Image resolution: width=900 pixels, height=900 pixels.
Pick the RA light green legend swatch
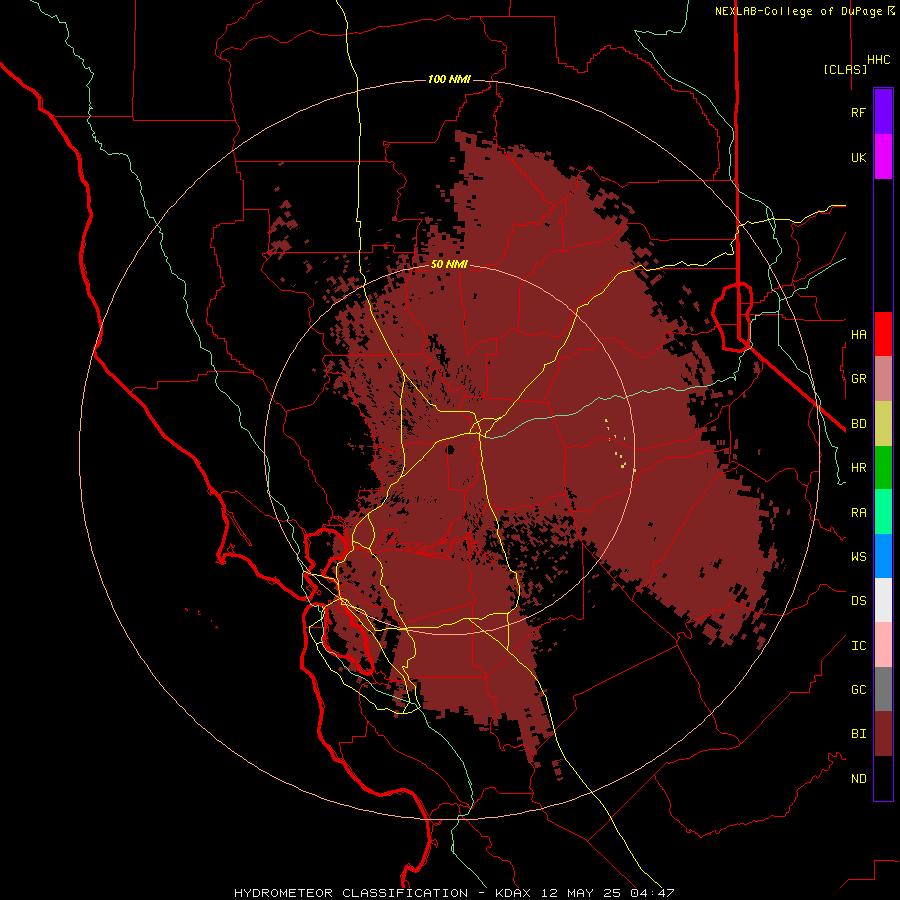pyautogui.click(x=883, y=512)
